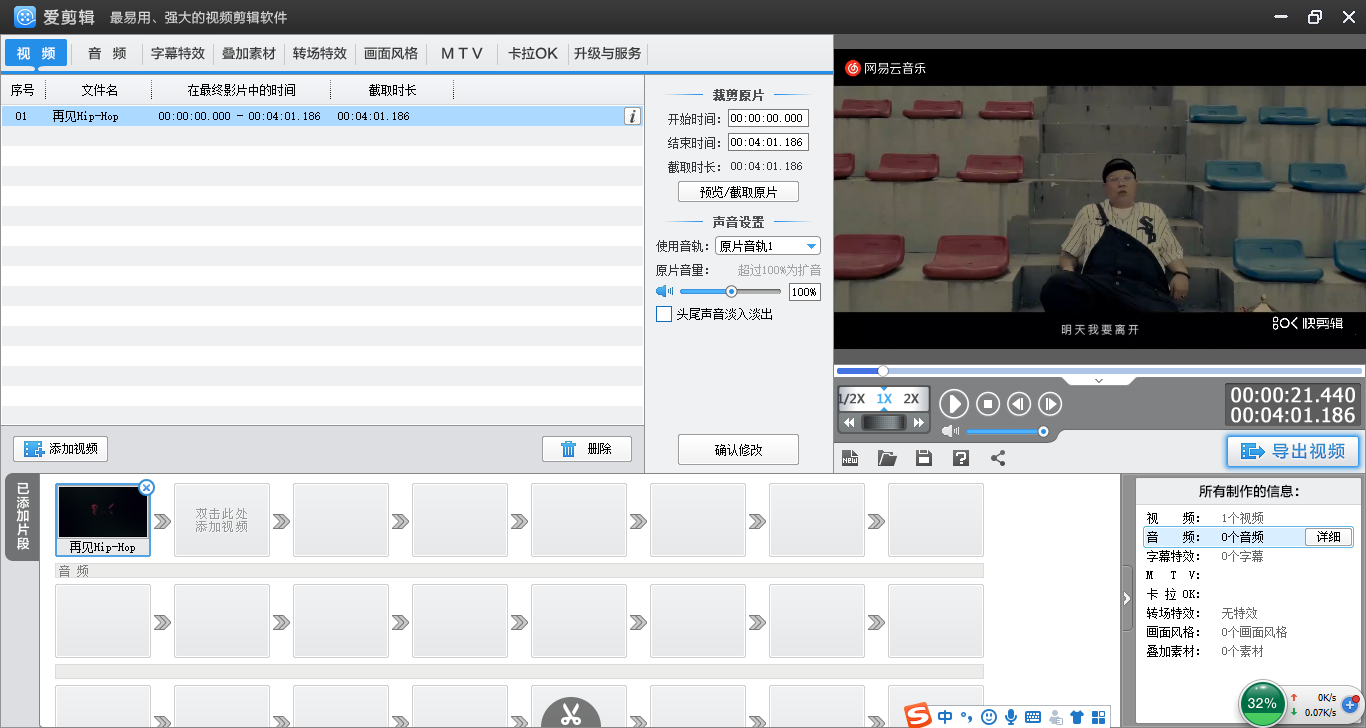Open the Sogou emoji smiley panel
Image resolution: width=1366 pixels, height=728 pixels.
pos(989,716)
